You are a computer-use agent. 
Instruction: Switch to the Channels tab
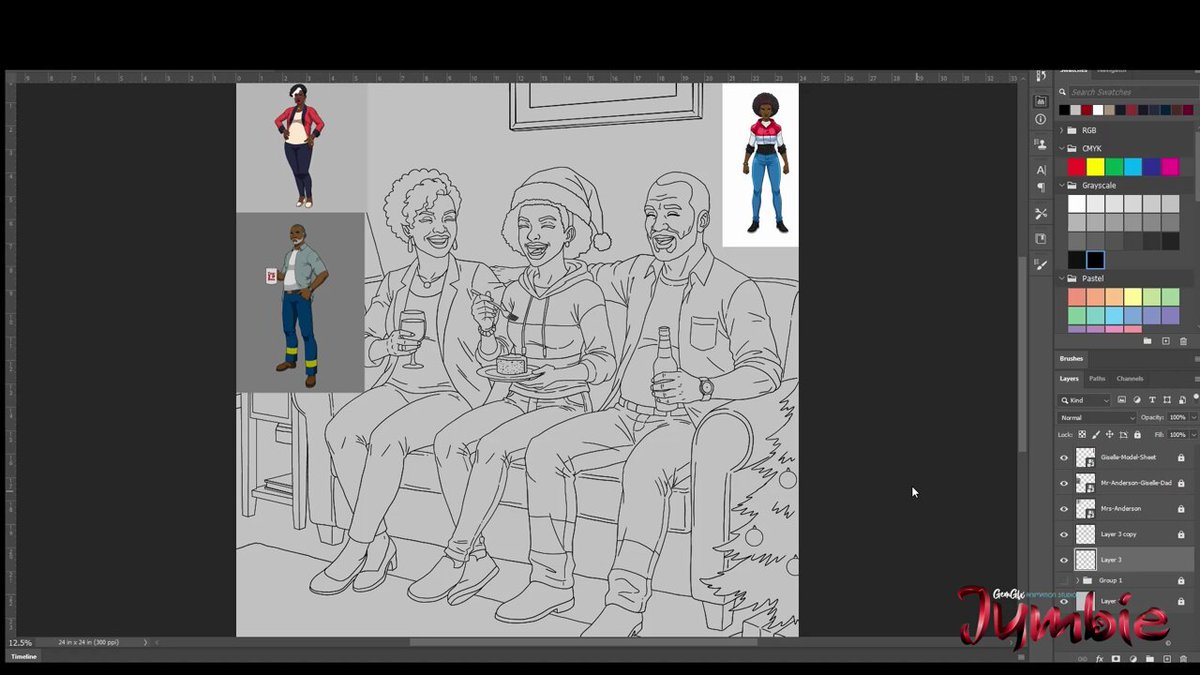coord(1130,379)
